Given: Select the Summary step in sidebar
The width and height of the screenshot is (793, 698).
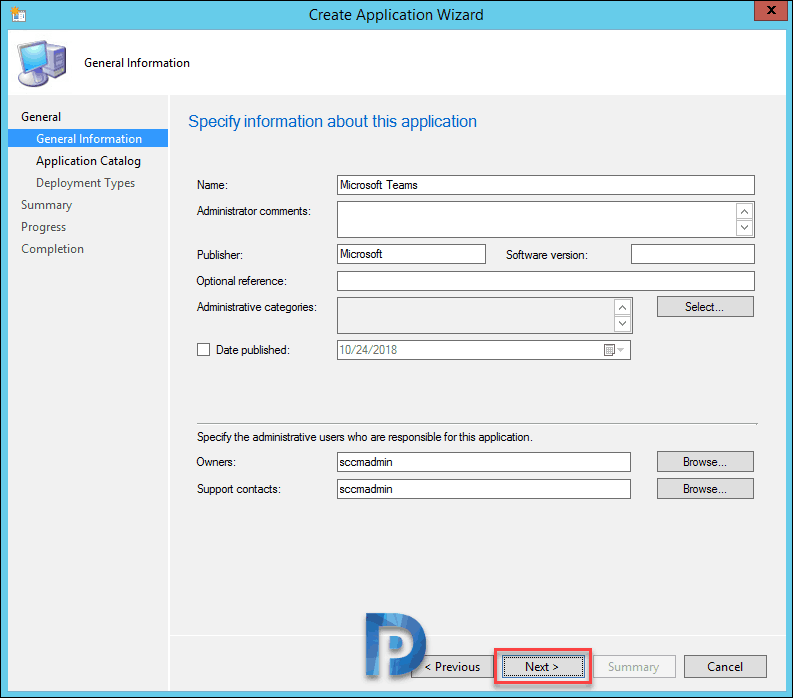Looking at the screenshot, I should coord(47,205).
